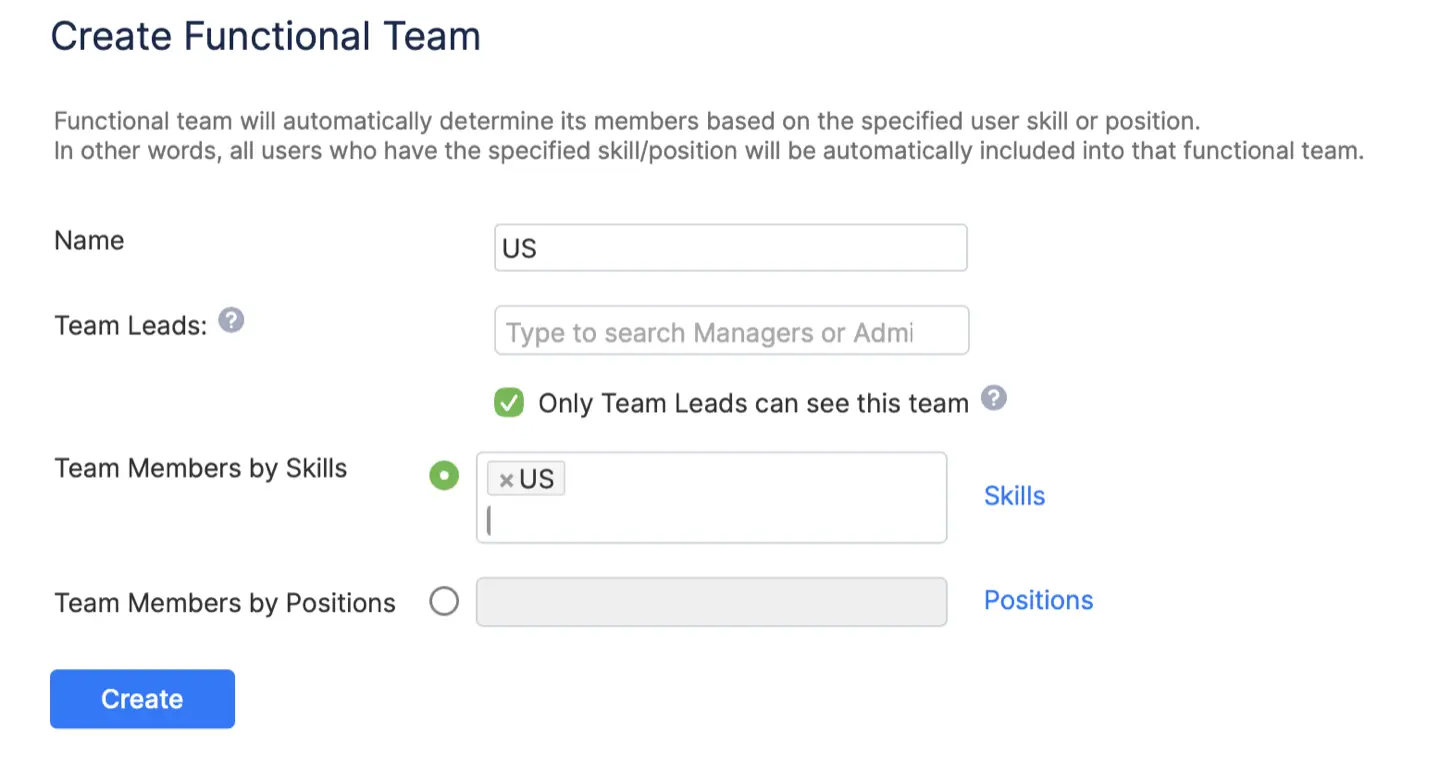Select the Team Members by Skills radio button
1440x760 pixels.
click(444, 476)
